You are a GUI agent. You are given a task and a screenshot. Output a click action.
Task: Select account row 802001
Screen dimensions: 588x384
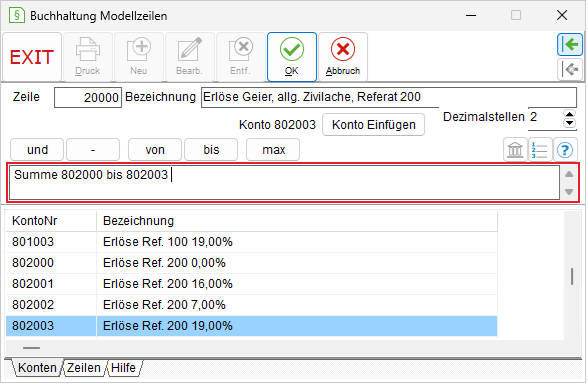point(251,284)
